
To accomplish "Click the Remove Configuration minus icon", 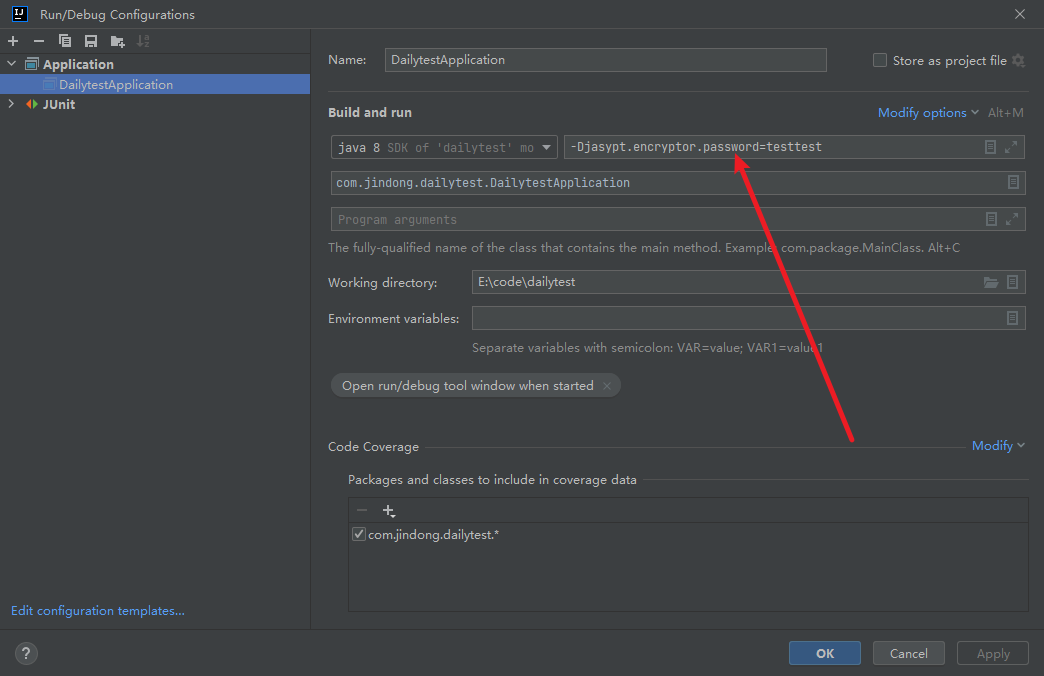I will click(x=39, y=41).
